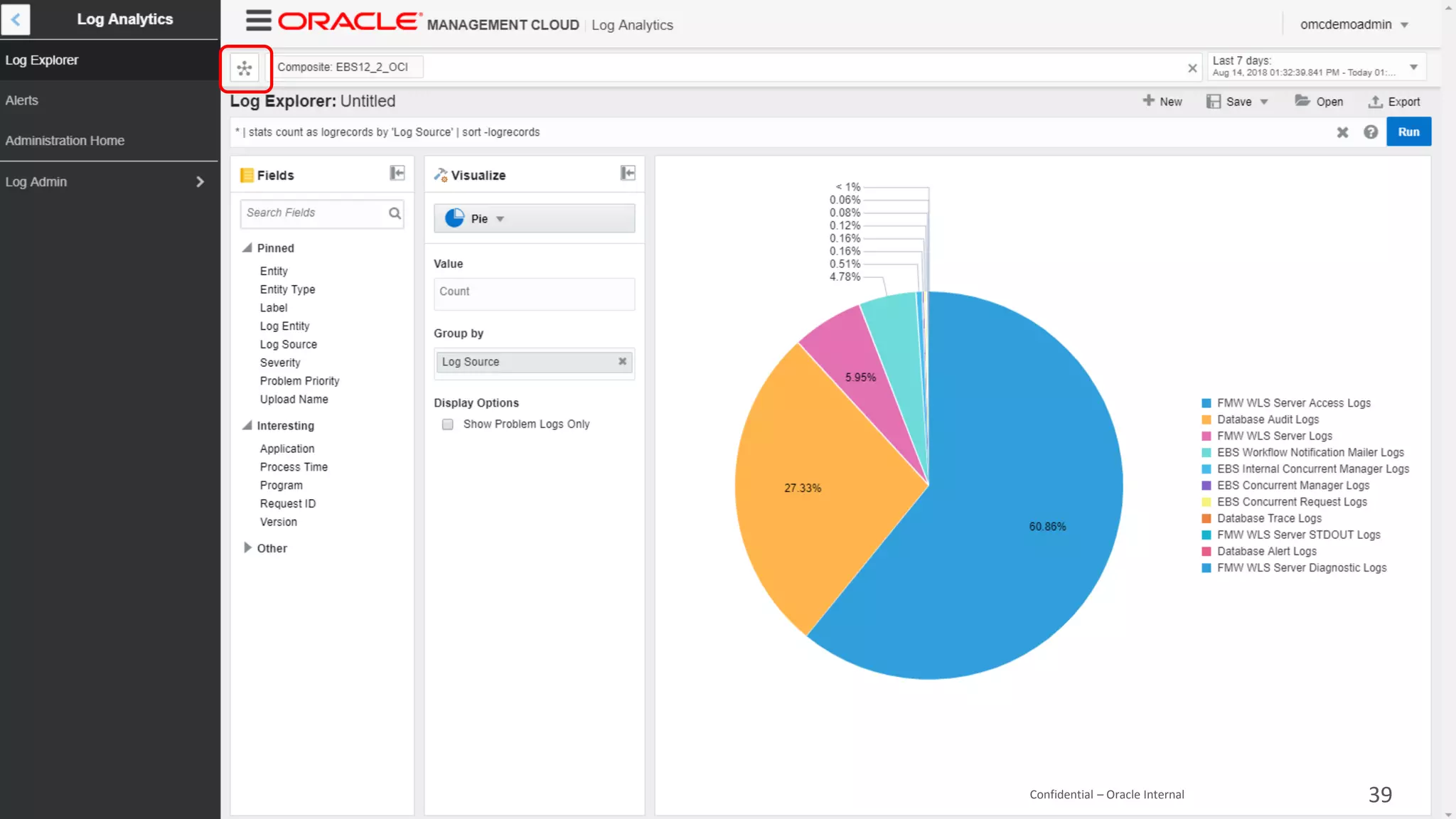Screen dimensions: 1456x819
Task: Select the Program field
Action: coord(281,486)
